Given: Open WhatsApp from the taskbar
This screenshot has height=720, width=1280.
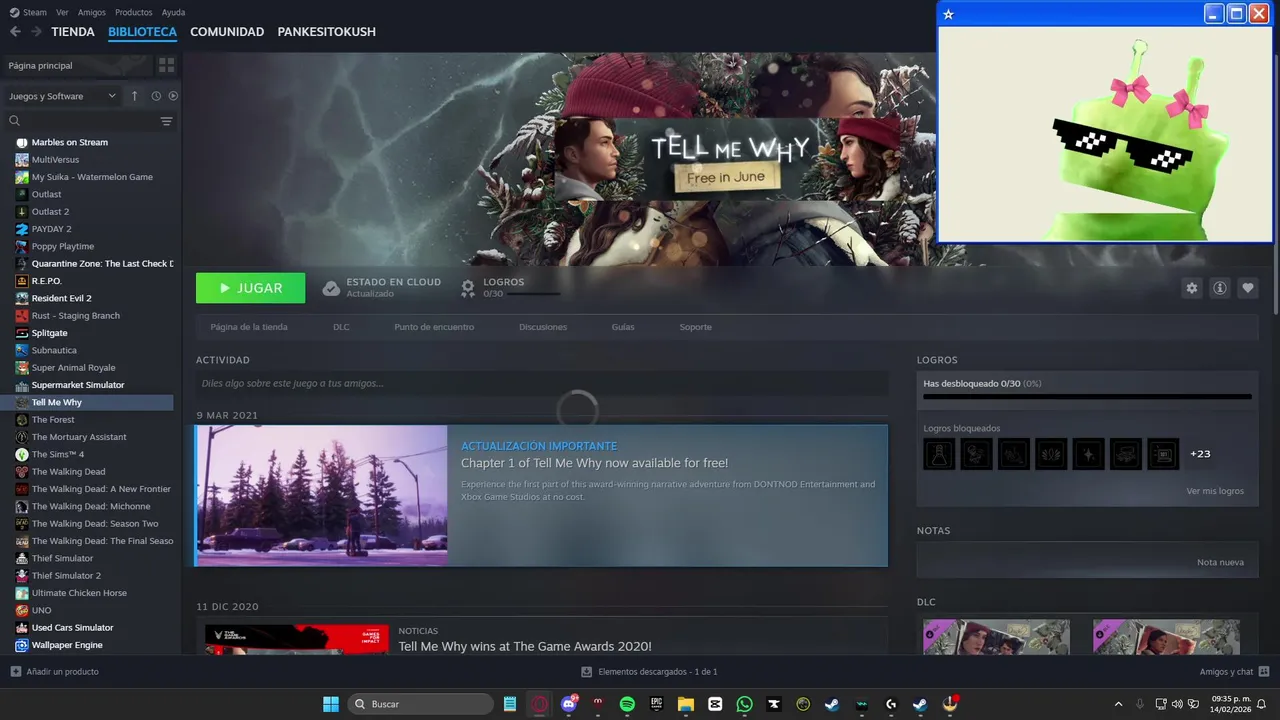Looking at the screenshot, I should [x=744, y=704].
